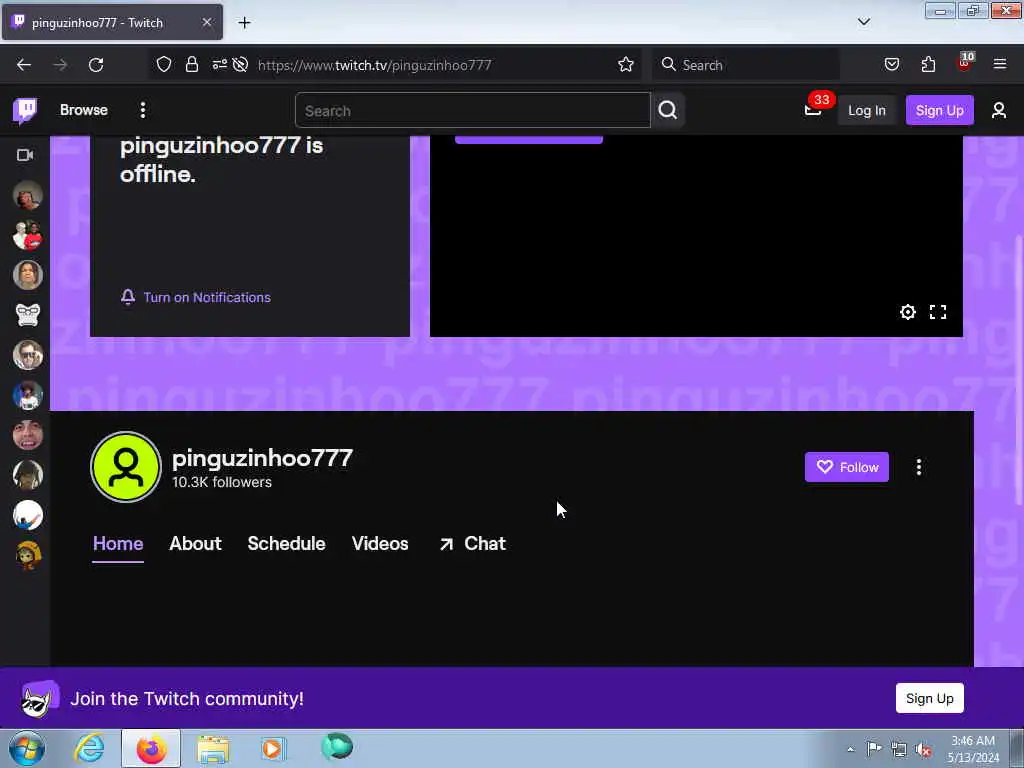Follow the pinguzinhoo777 channel
1024x768 pixels.
click(846, 467)
